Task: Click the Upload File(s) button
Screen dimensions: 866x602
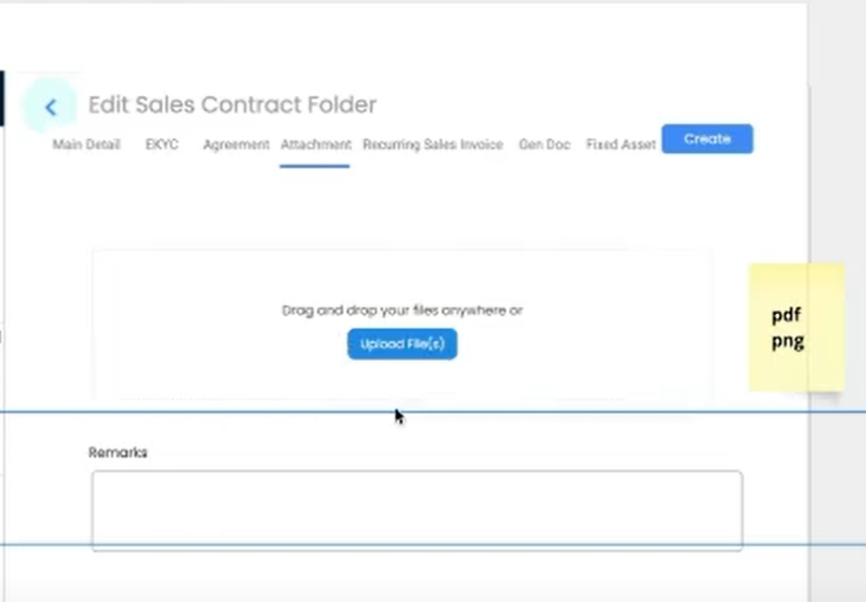Action: coord(402,344)
